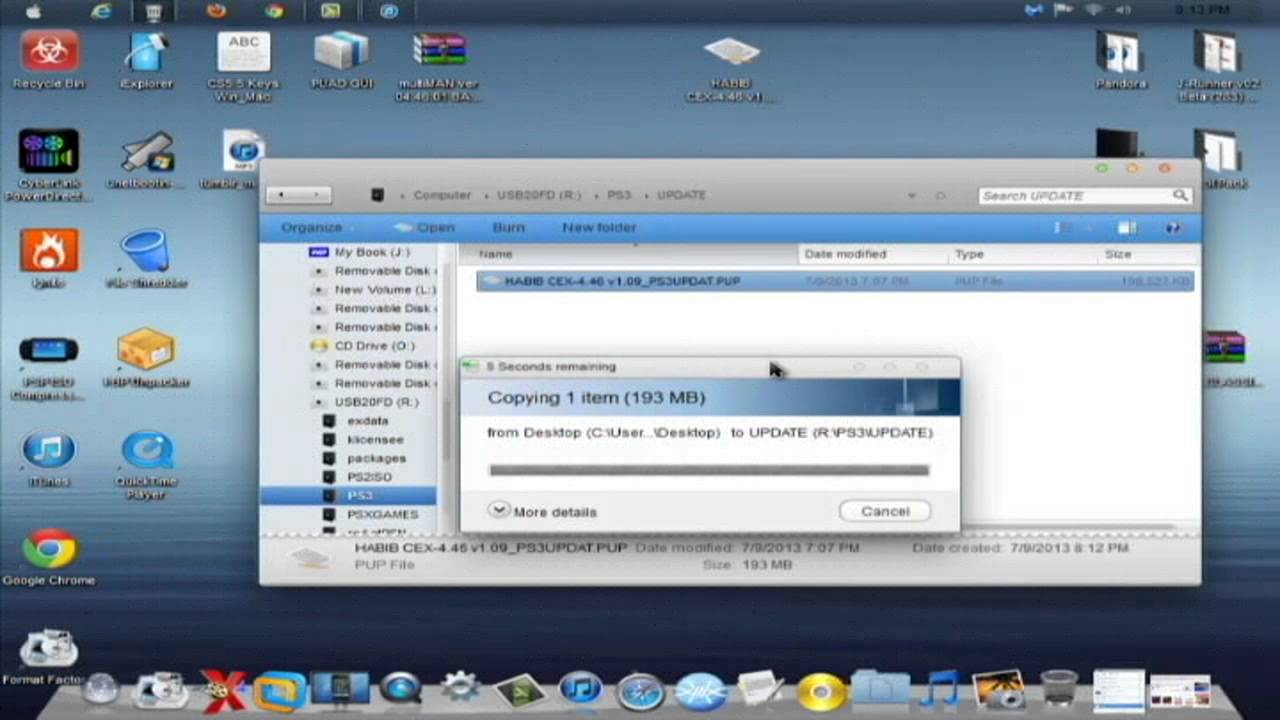Launch UNetbootin from the desktop
1280x720 pixels.
pos(146,160)
